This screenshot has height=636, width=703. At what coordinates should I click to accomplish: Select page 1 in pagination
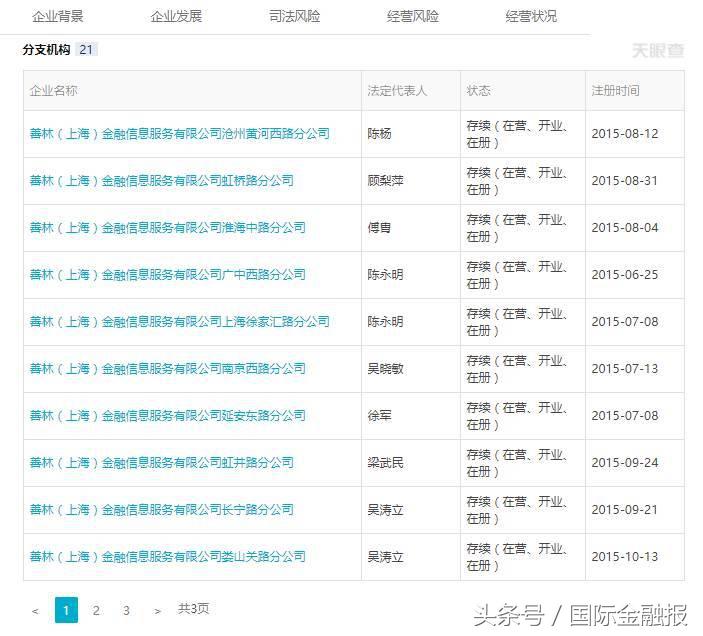pos(66,610)
